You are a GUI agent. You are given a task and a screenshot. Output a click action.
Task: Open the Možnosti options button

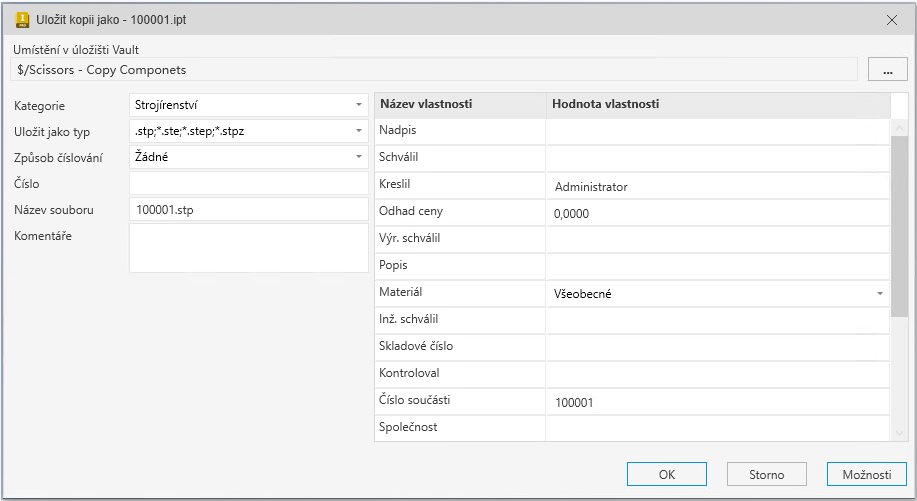pyautogui.click(x=866, y=475)
